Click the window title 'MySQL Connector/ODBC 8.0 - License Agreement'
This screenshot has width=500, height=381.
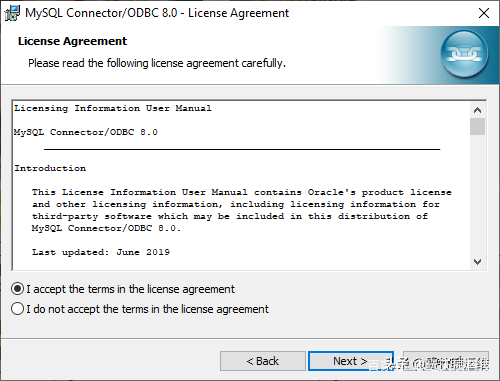157,13
